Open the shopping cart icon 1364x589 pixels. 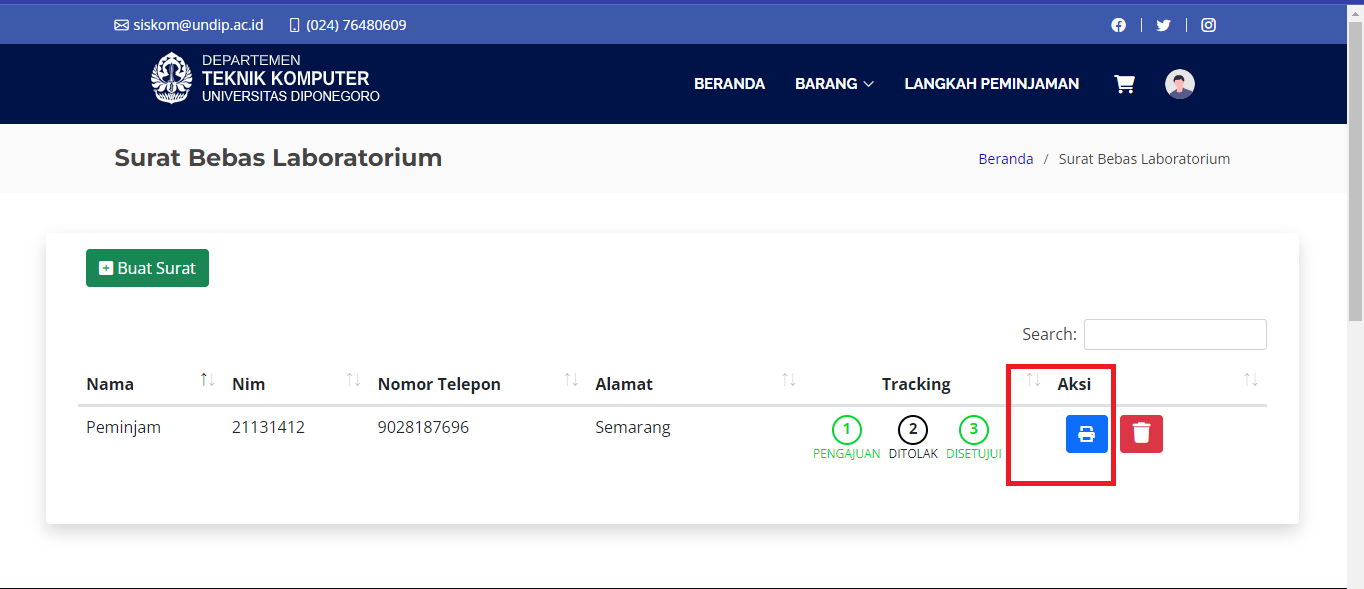(x=1124, y=84)
